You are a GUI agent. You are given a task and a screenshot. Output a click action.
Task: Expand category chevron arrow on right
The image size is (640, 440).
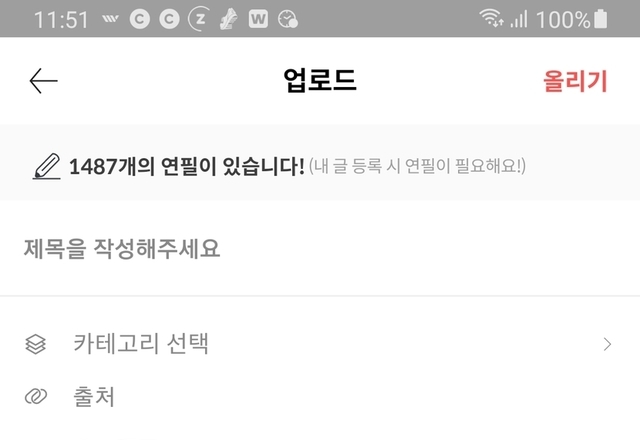[x=607, y=344]
